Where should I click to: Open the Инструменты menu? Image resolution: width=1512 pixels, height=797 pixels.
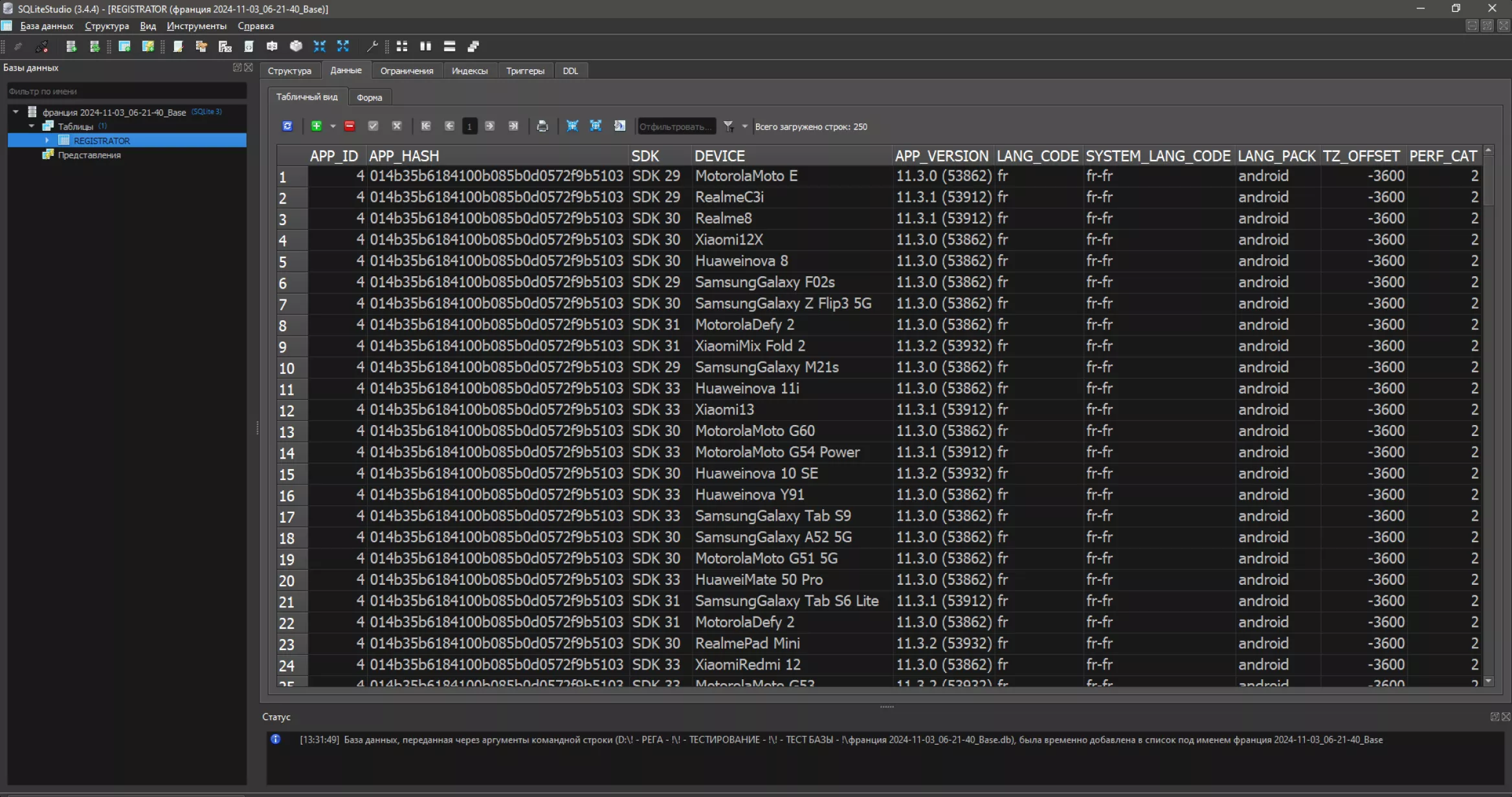(197, 26)
